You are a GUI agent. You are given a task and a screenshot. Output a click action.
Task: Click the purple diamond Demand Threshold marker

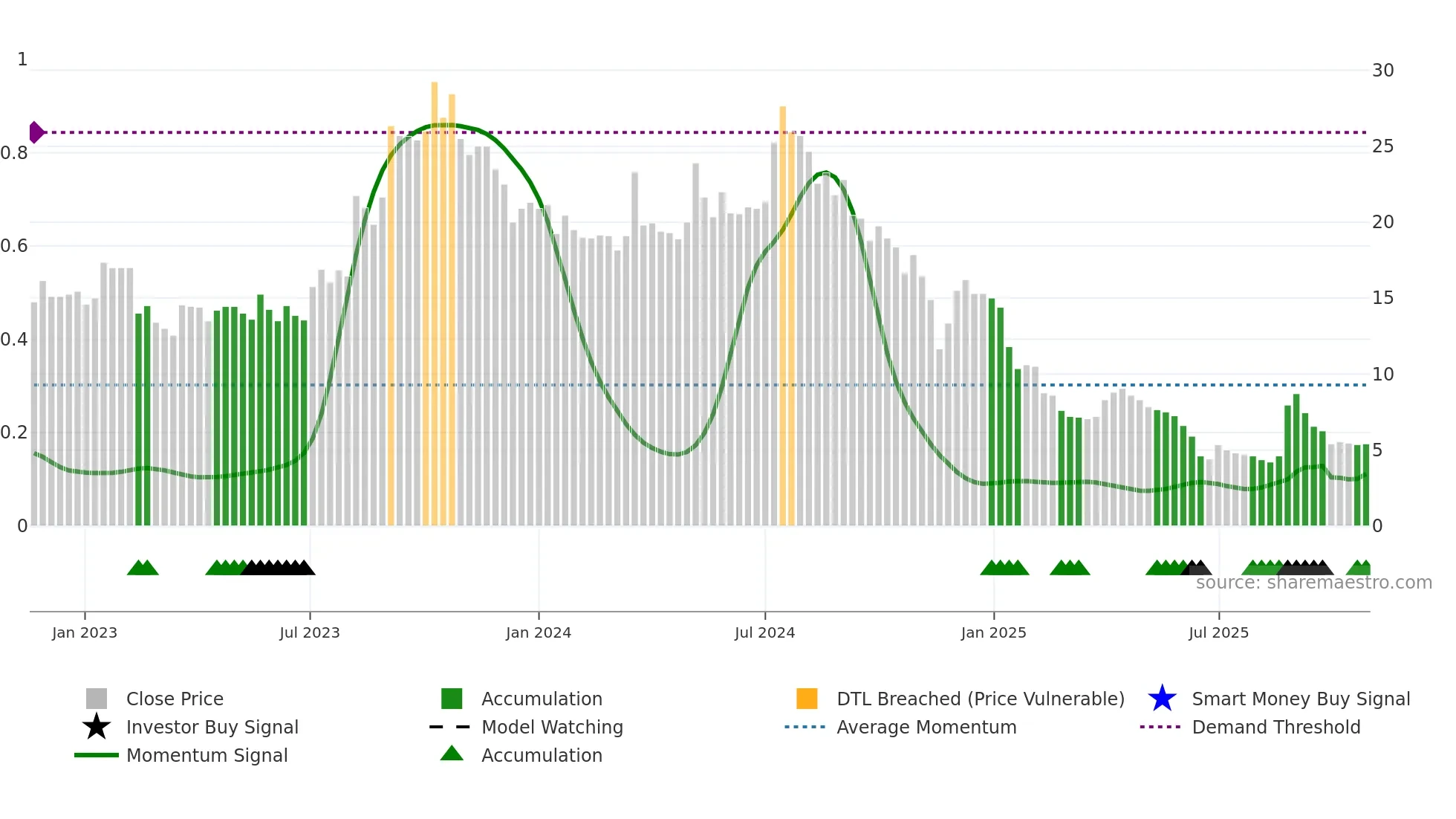(36, 132)
